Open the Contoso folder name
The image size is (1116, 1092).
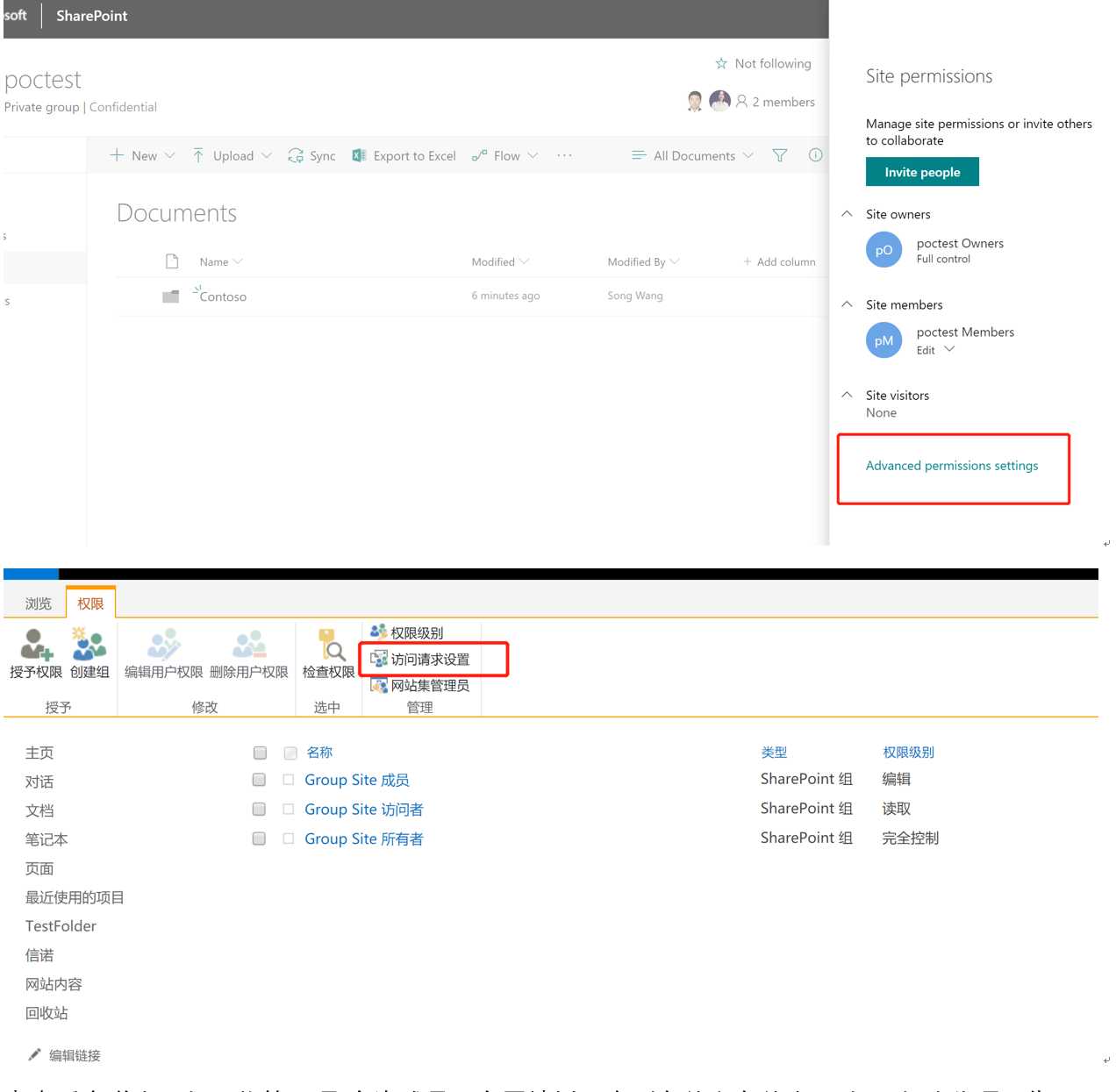pos(223,296)
